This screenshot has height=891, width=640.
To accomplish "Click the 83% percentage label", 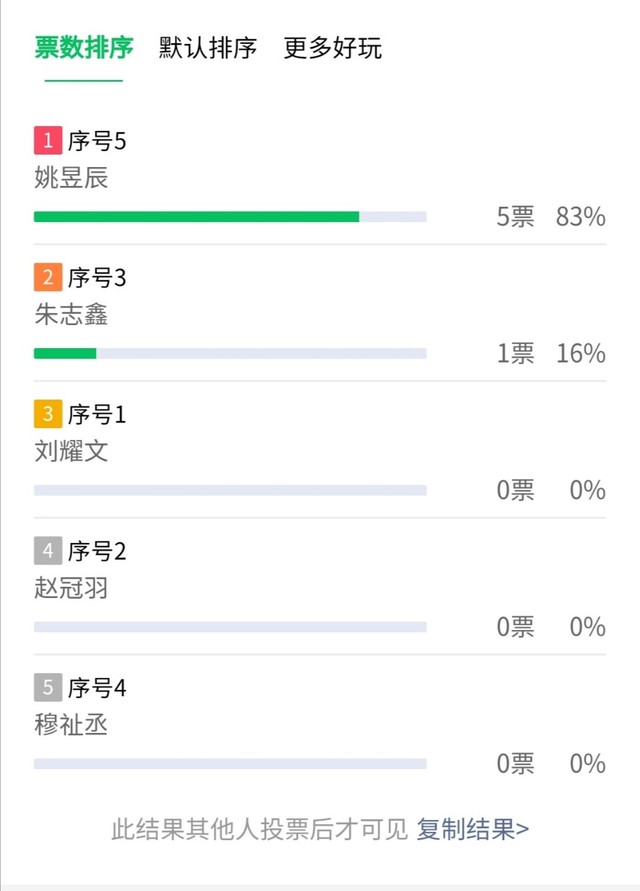I will 581,217.
